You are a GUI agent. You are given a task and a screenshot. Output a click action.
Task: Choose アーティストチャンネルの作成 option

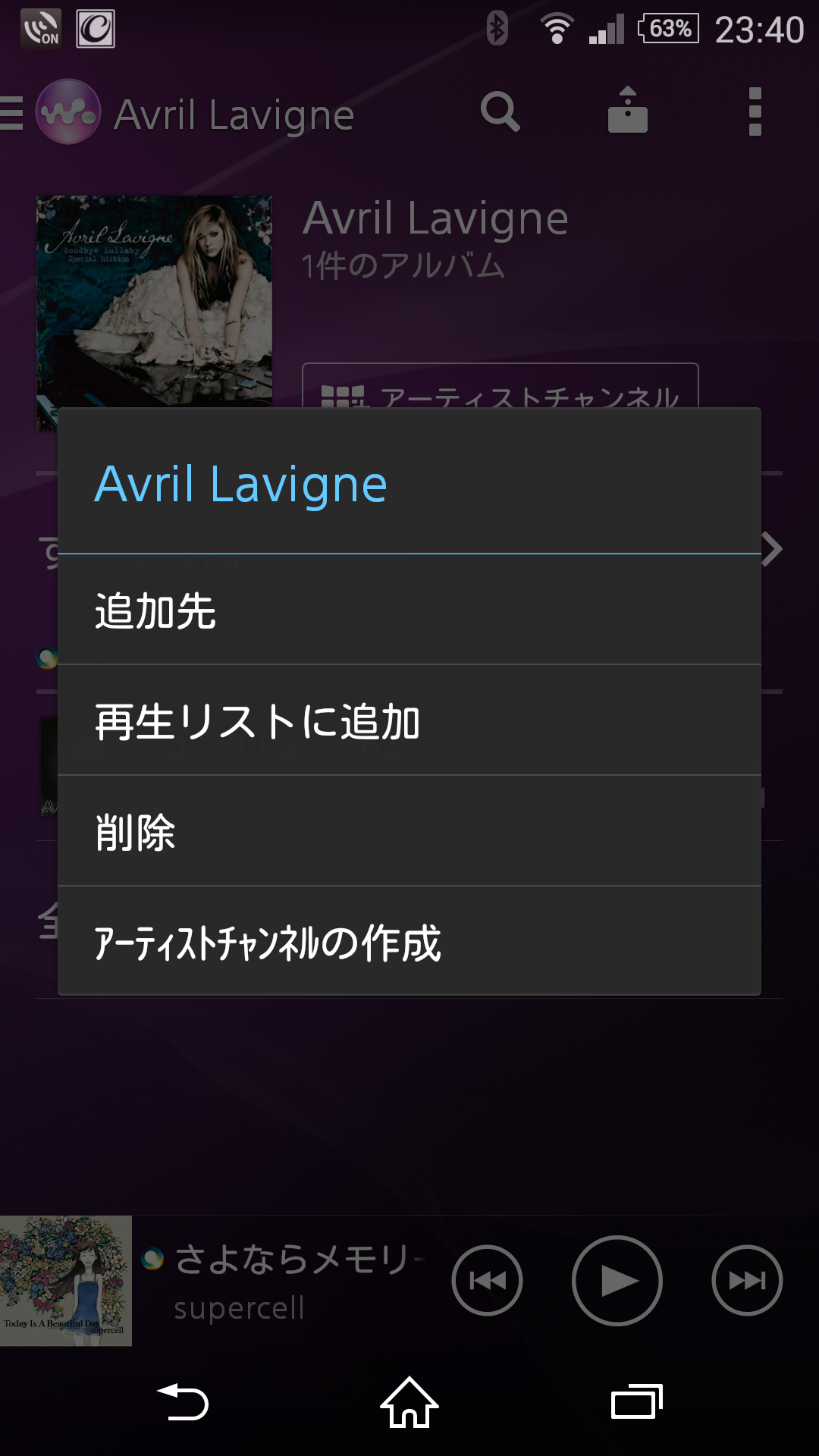tap(409, 941)
